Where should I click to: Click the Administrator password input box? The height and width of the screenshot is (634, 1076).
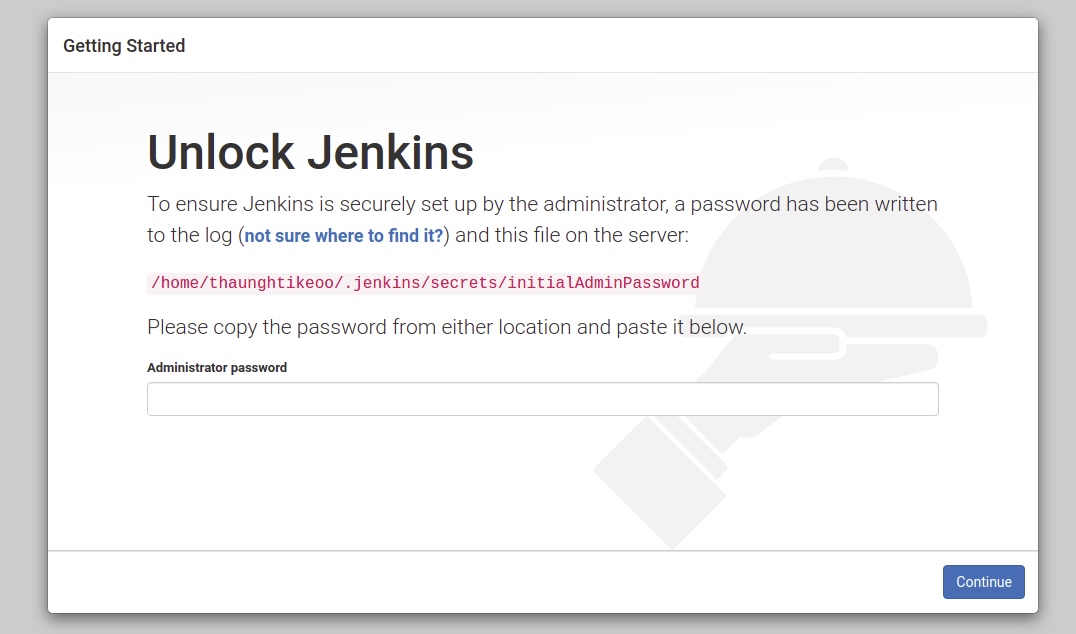coord(542,398)
